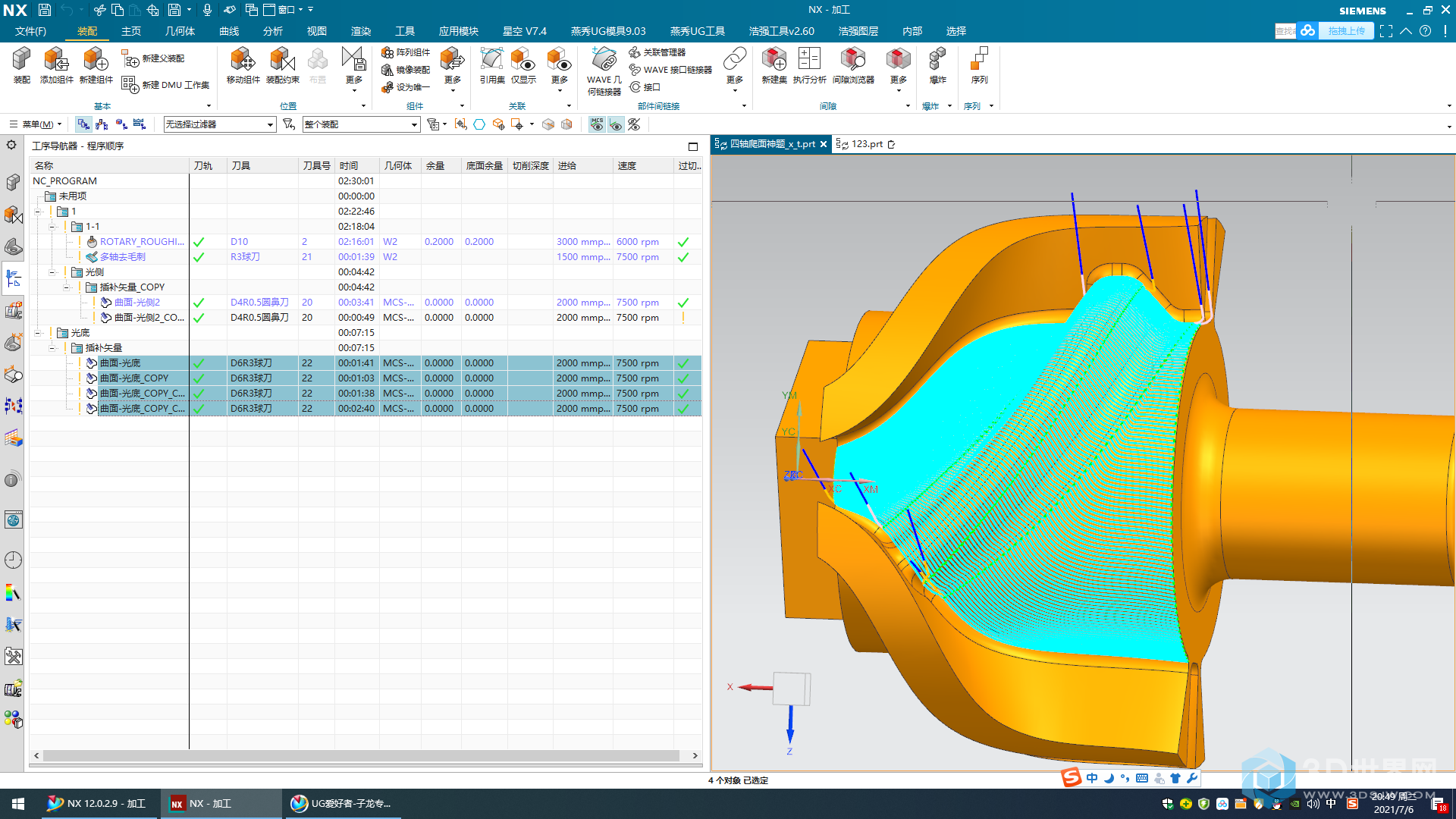Click the WAVE 接口链接器 icon
1456x819 pixels.
tap(635, 70)
